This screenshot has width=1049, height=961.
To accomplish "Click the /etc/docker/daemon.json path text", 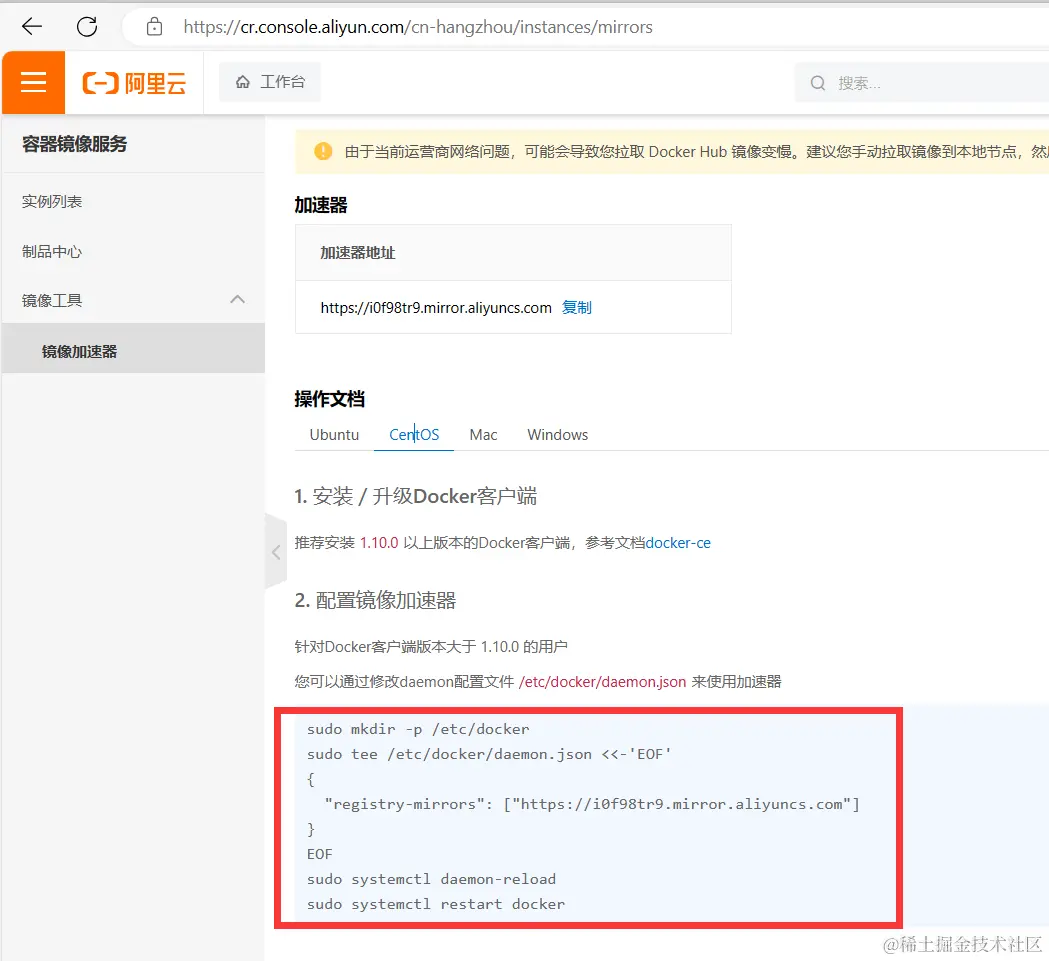I will pyautogui.click(x=602, y=682).
